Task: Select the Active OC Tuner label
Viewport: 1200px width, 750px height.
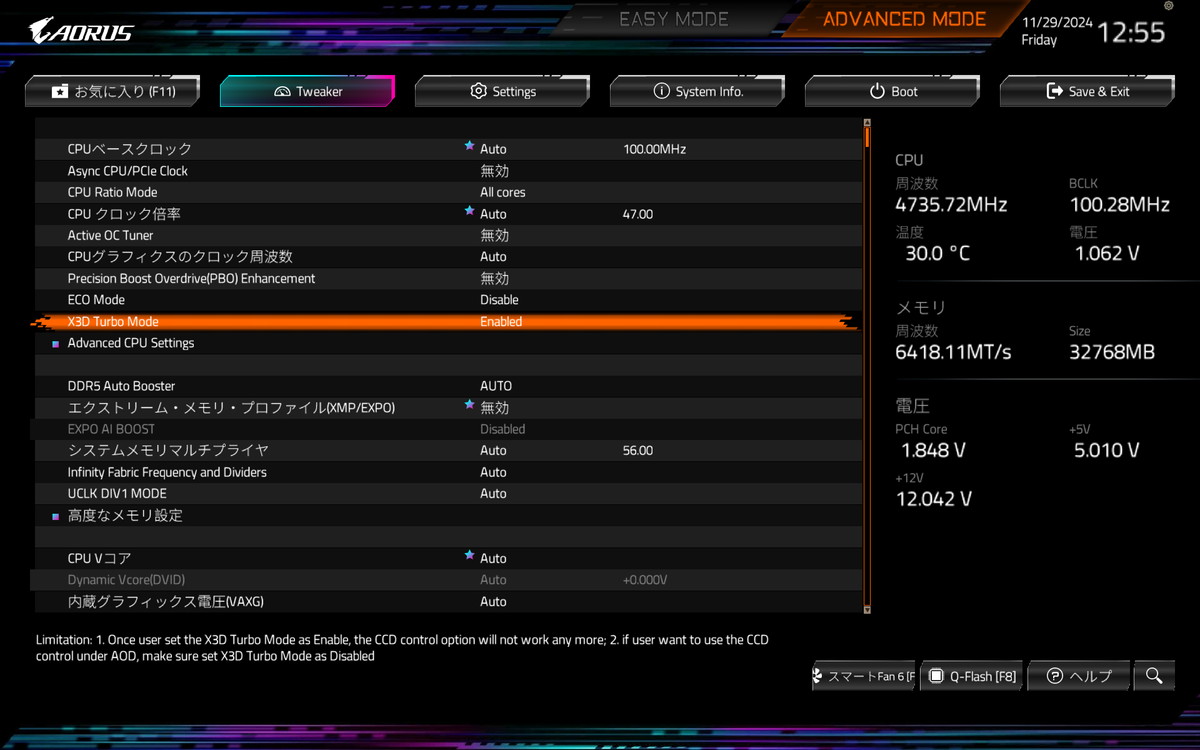Action: tap(110, 235)
